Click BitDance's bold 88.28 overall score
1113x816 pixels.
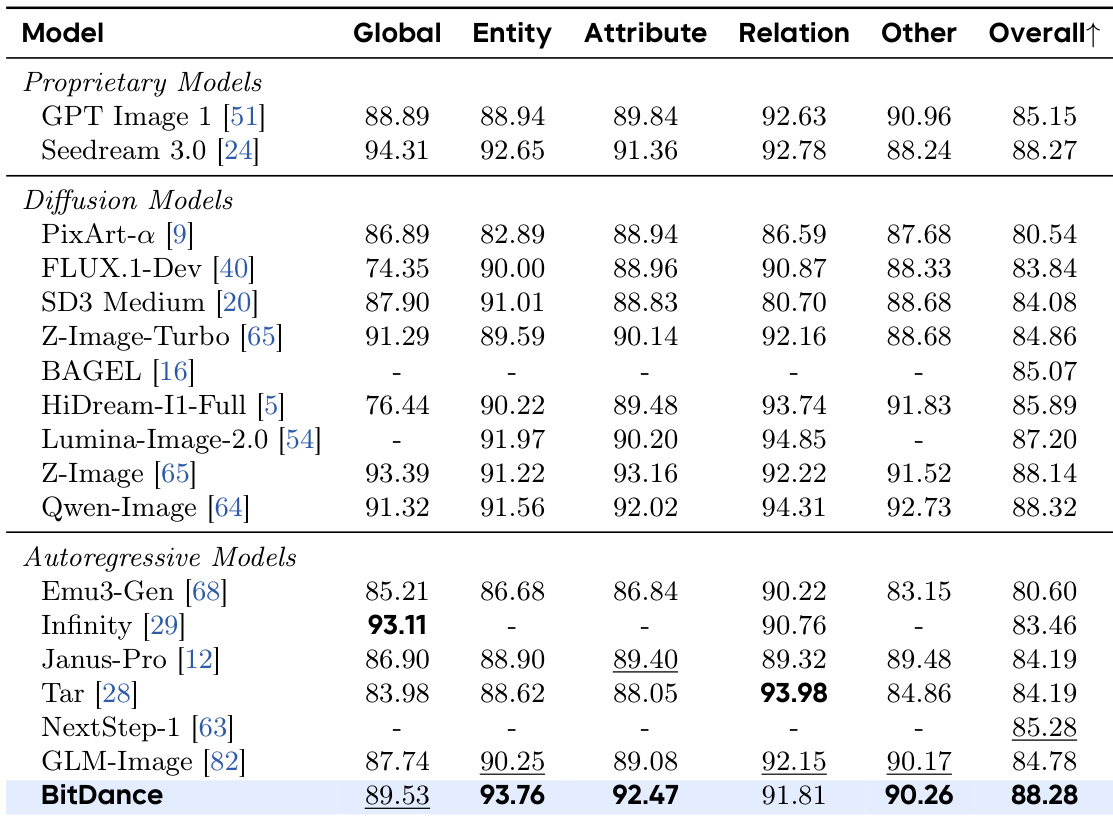[x=1045, y=797]
